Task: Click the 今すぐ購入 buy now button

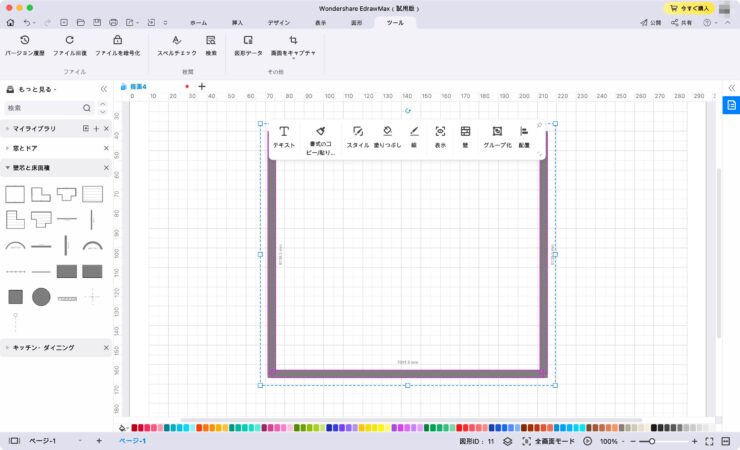Action: (689, 8)
